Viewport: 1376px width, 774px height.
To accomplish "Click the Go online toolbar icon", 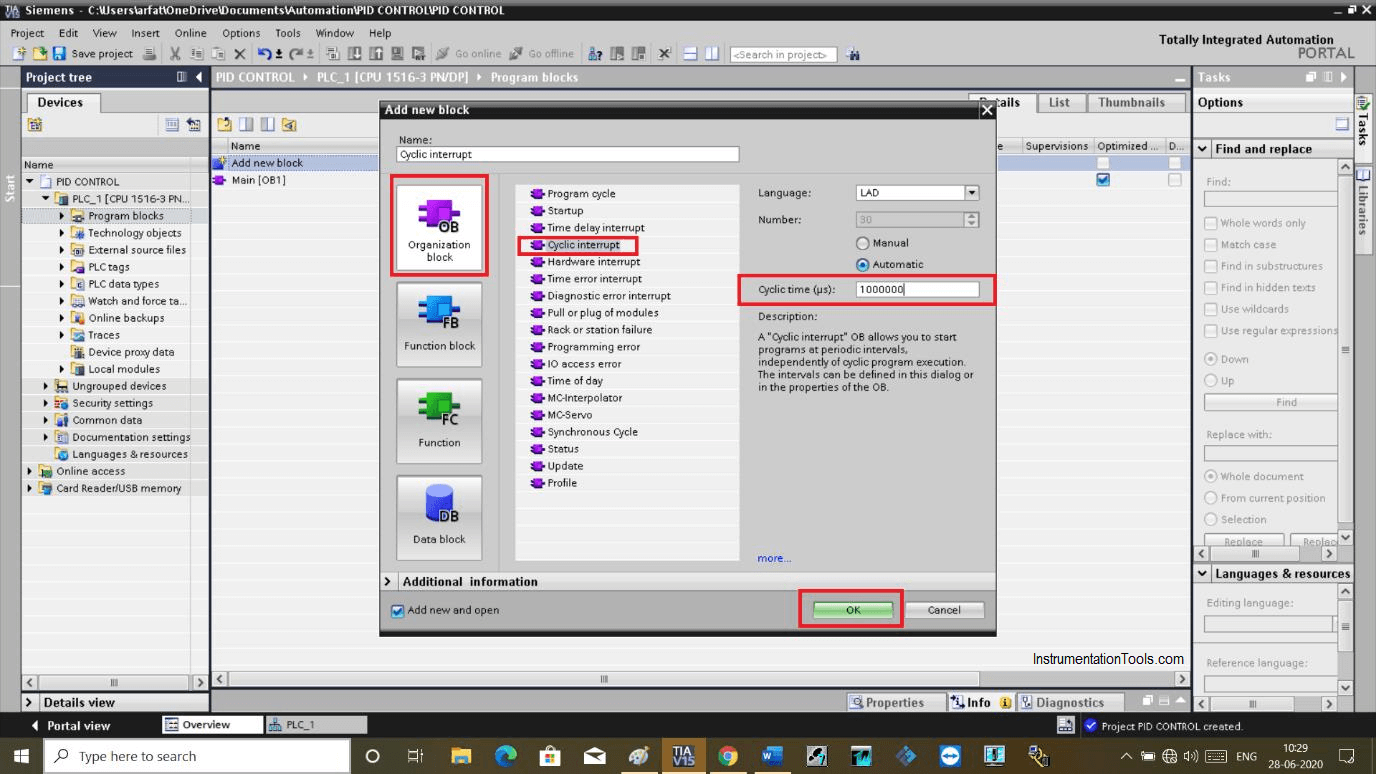I will 442,54.
